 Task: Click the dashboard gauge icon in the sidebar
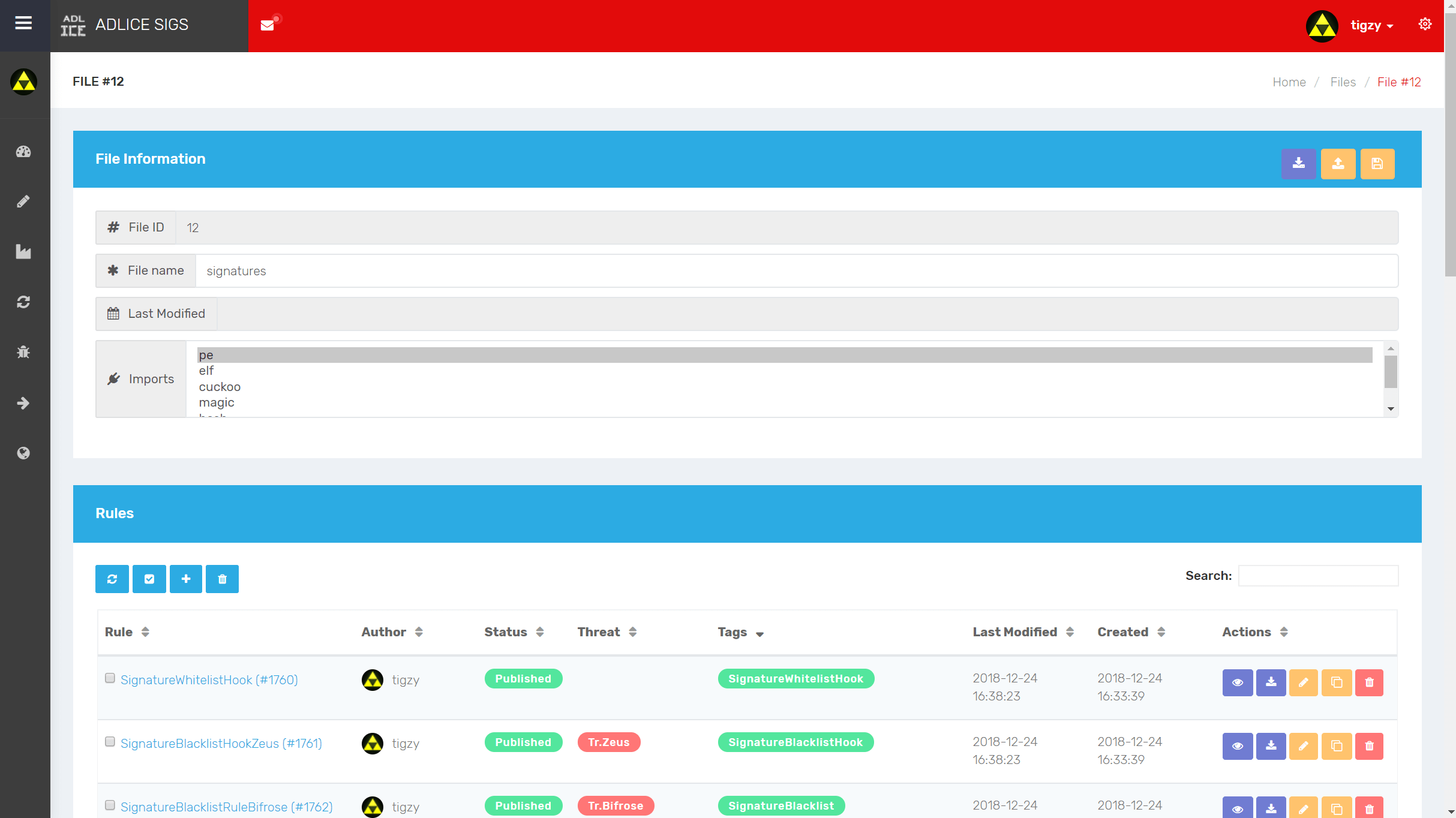coord(23,152)
